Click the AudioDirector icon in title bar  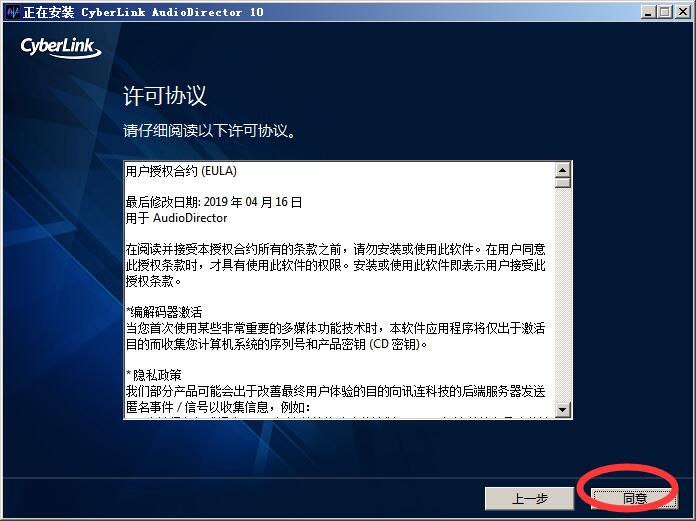pos(13,12)
